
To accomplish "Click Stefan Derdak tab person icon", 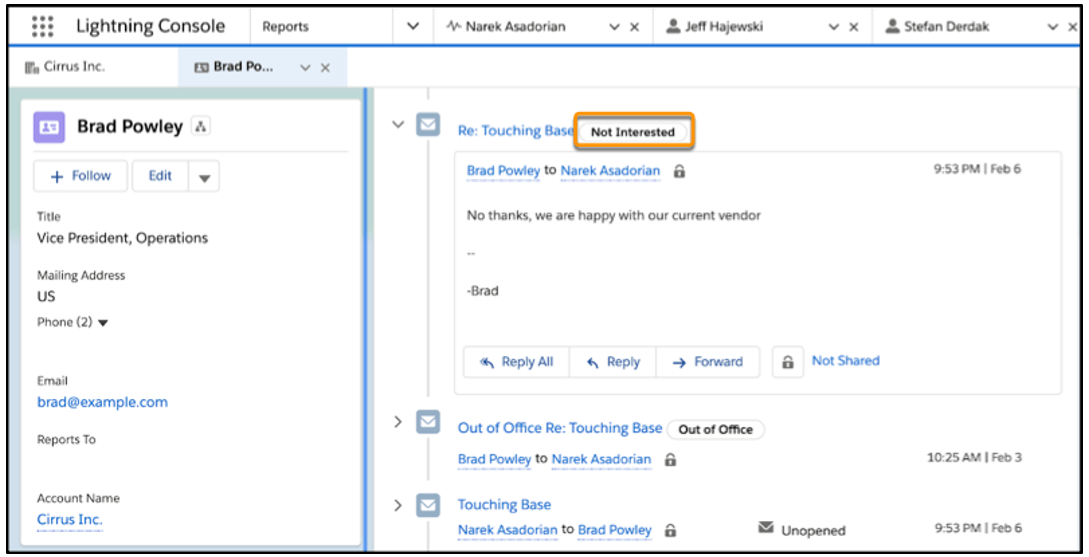I will 892,26.
